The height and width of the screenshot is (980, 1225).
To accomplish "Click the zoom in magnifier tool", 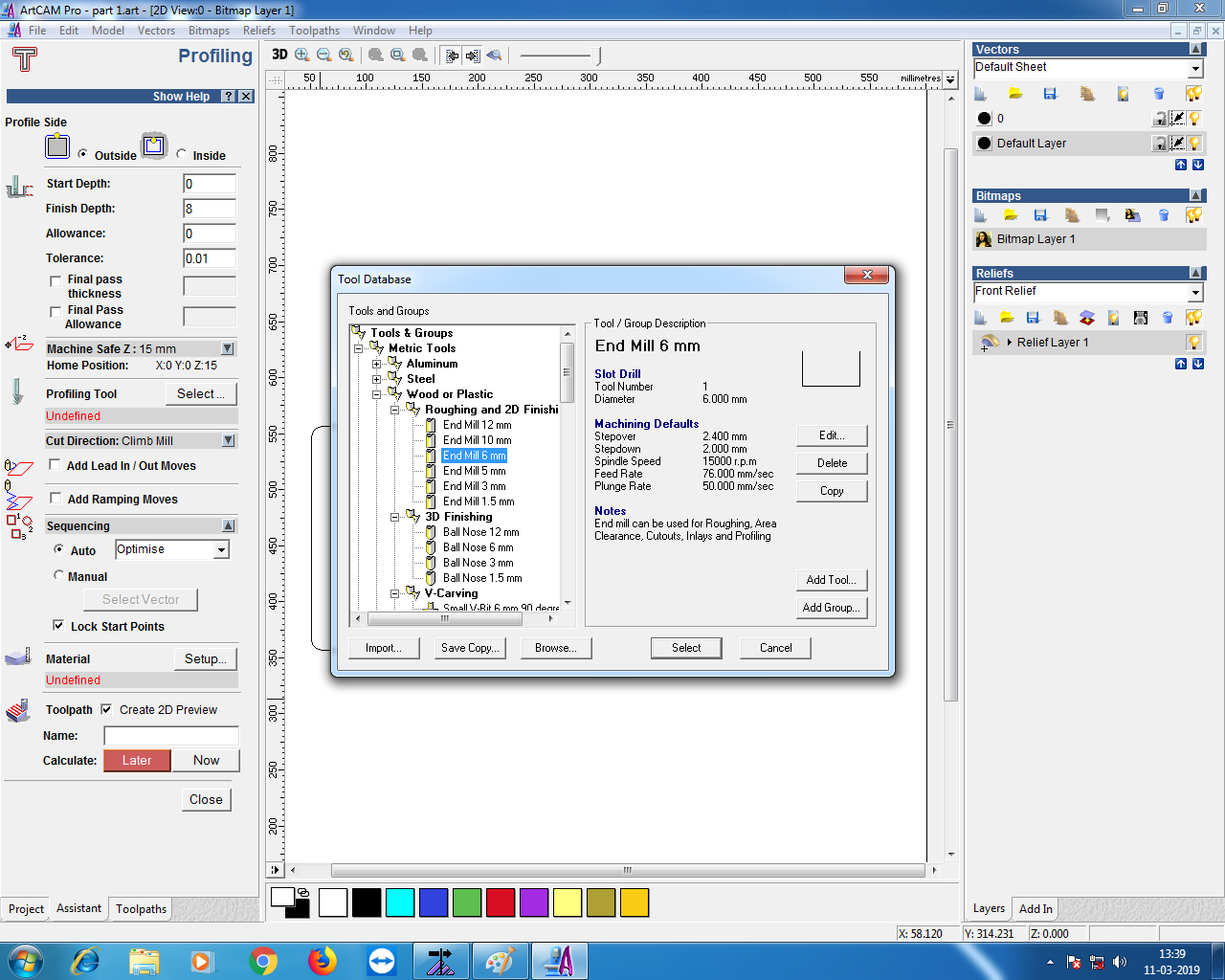I will click(x=302, y=56).
